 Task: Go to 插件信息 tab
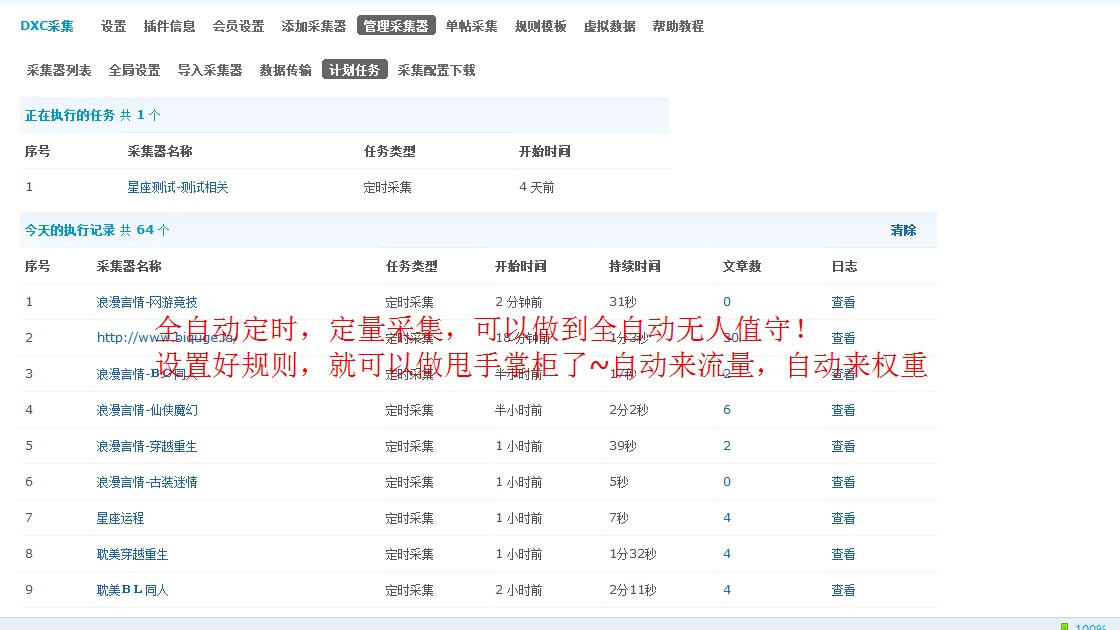pos(169,26)
